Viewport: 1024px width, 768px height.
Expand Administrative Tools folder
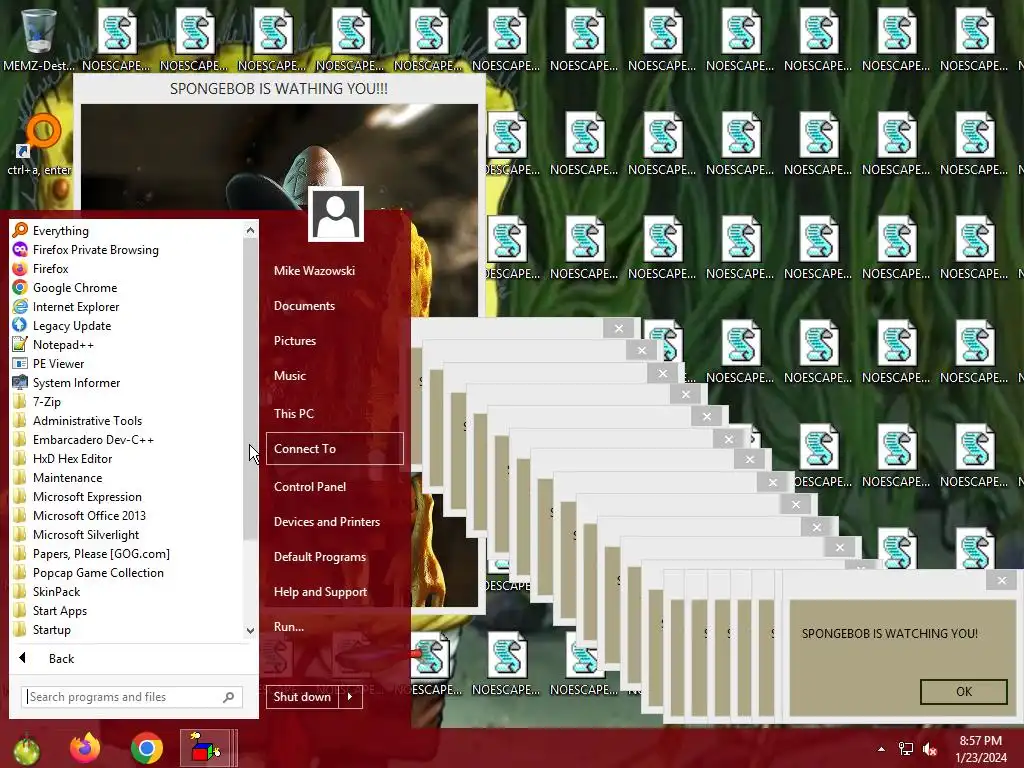(x=127, y=421)
